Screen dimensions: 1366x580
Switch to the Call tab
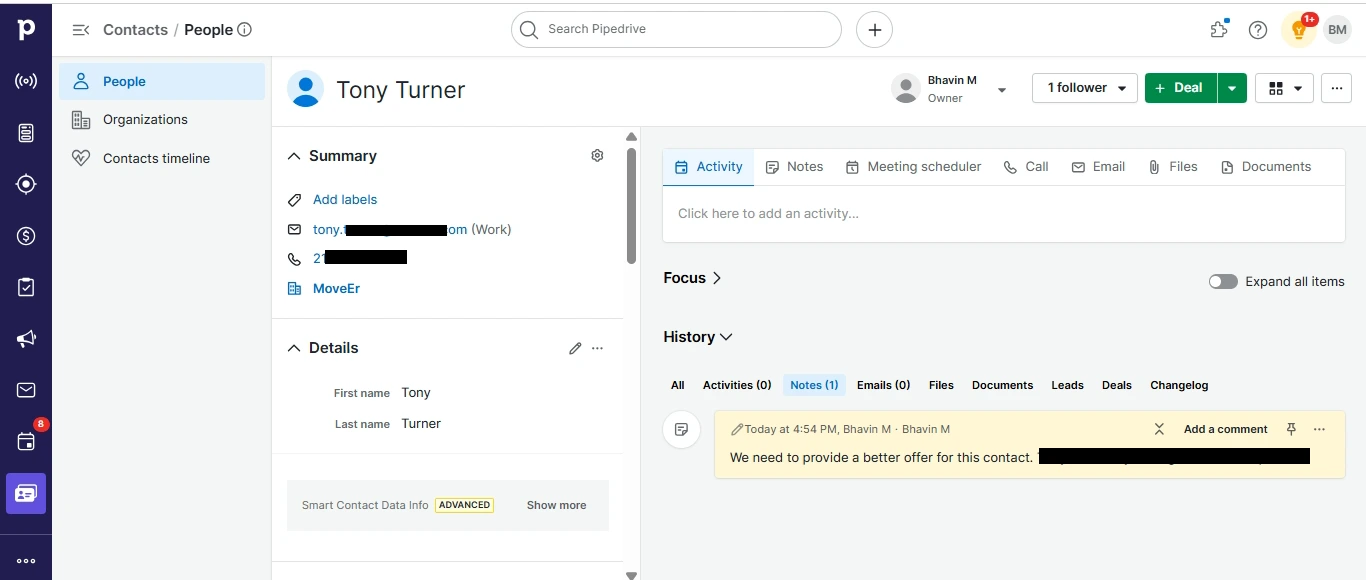pos(1026,167)
